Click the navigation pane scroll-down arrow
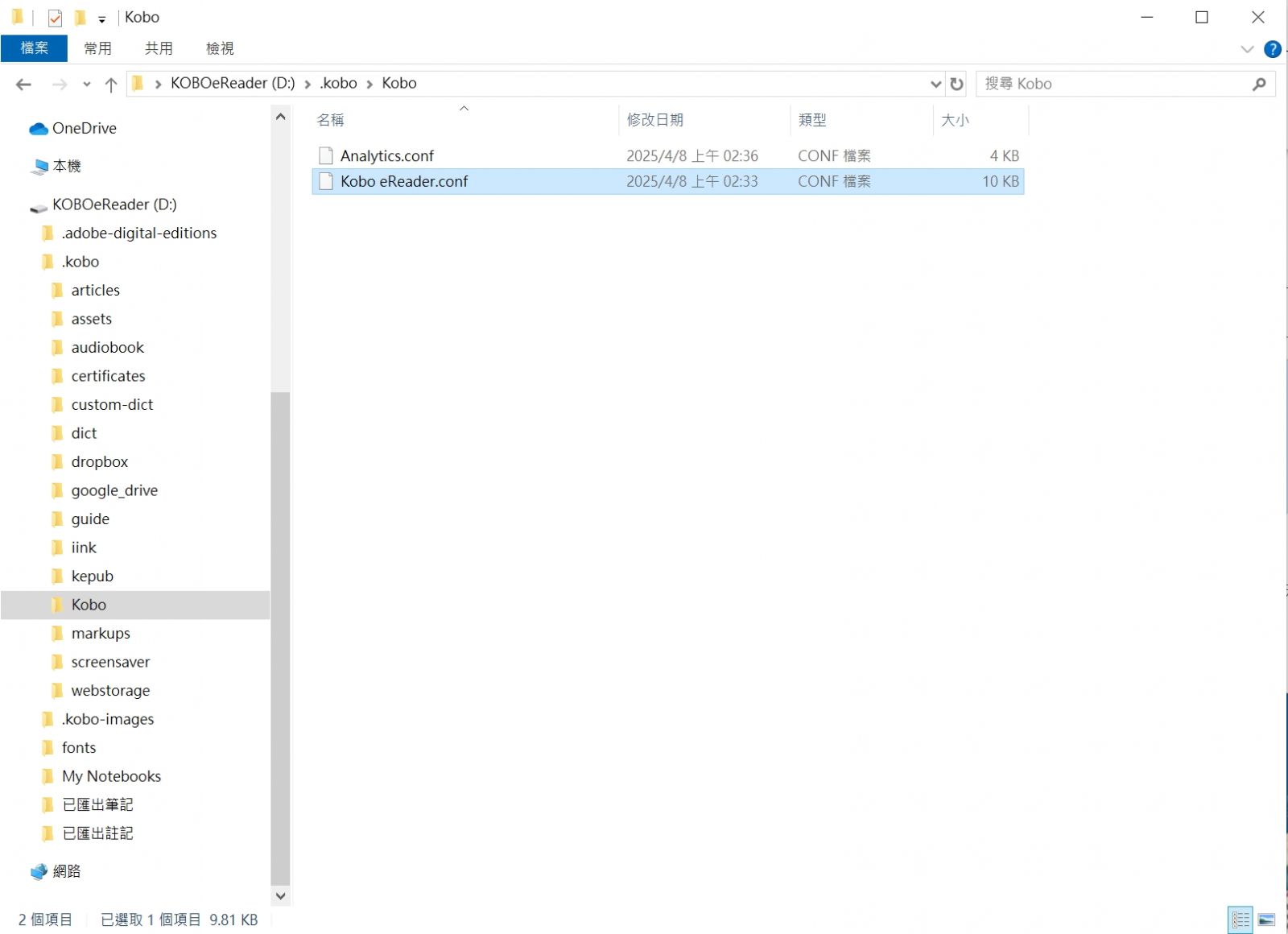 click(x=280, y=895)
